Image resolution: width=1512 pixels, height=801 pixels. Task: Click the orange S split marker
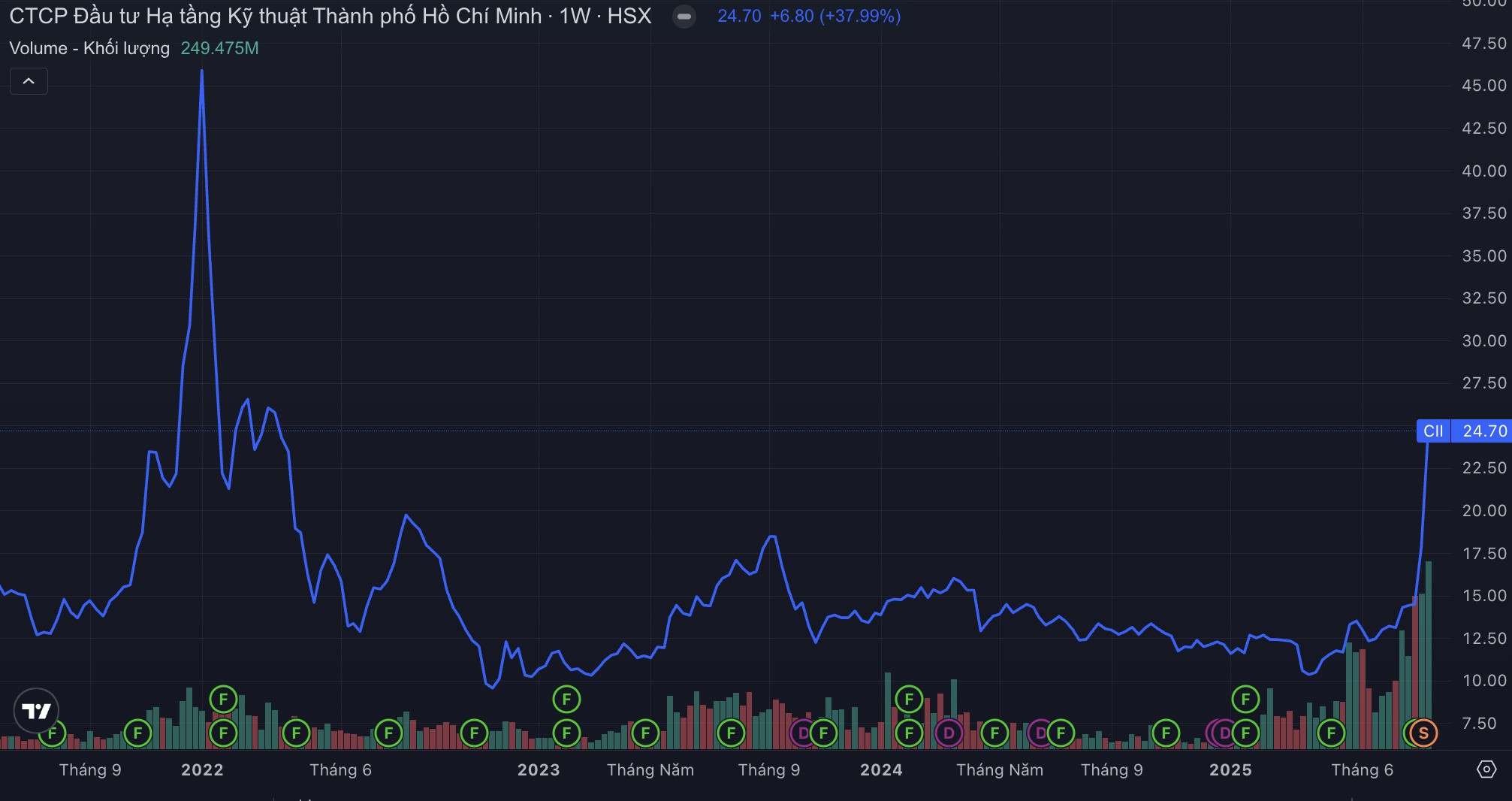(1423, 733)
